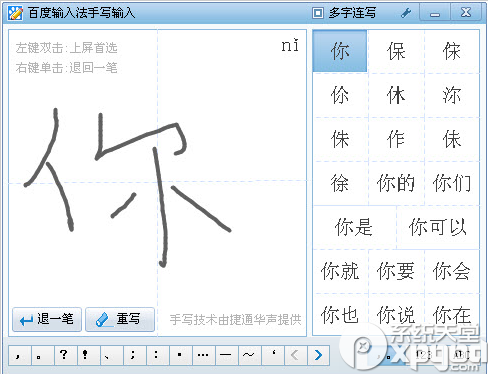The width and height of the screenshot is (488, 374).
Task: Insert the semicolon key
Action: [135, 355]
